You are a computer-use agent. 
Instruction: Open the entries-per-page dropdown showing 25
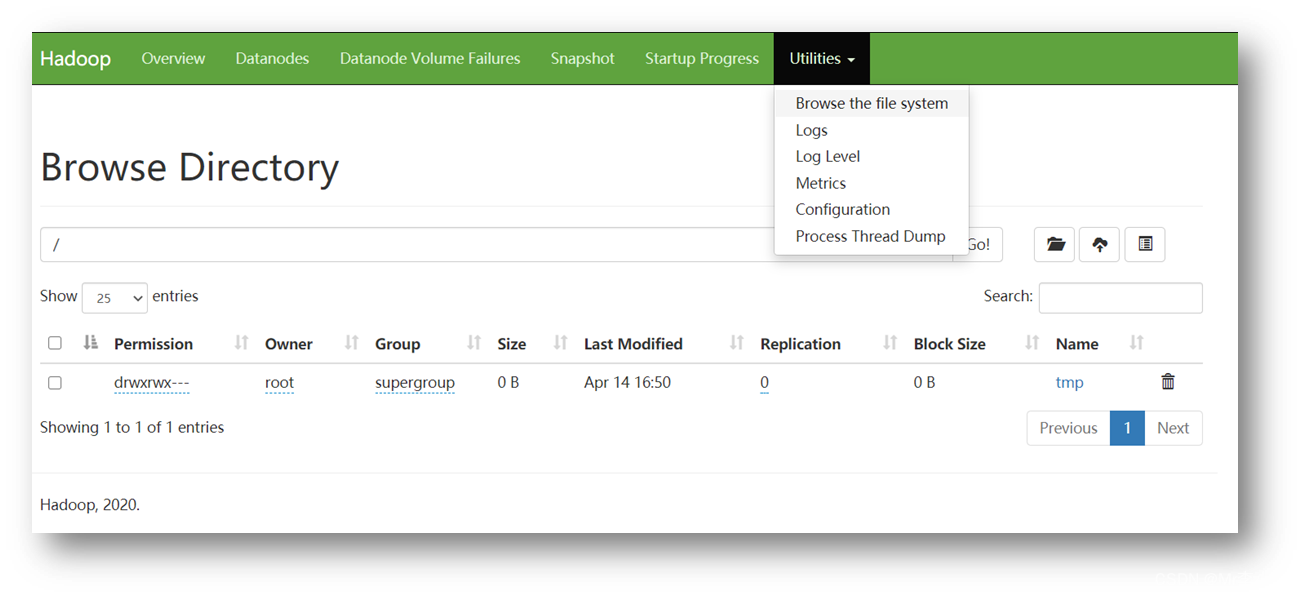coord(115,298)
